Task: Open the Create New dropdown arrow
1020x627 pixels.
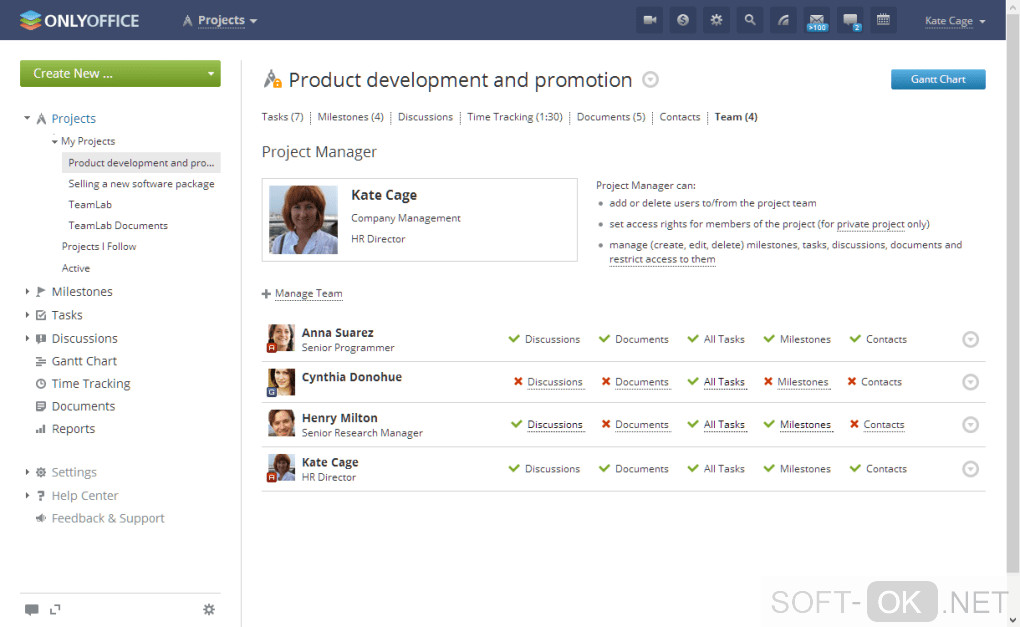Action: (x=210, y=74)
